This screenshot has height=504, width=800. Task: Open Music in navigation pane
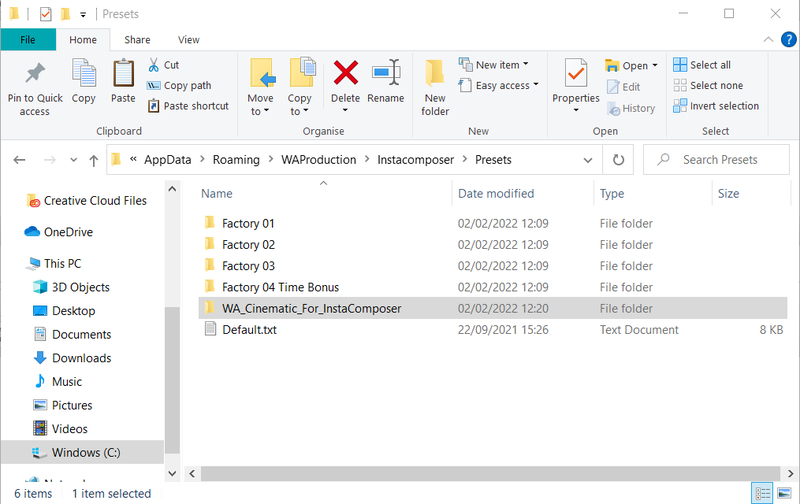tap(58, 382)
